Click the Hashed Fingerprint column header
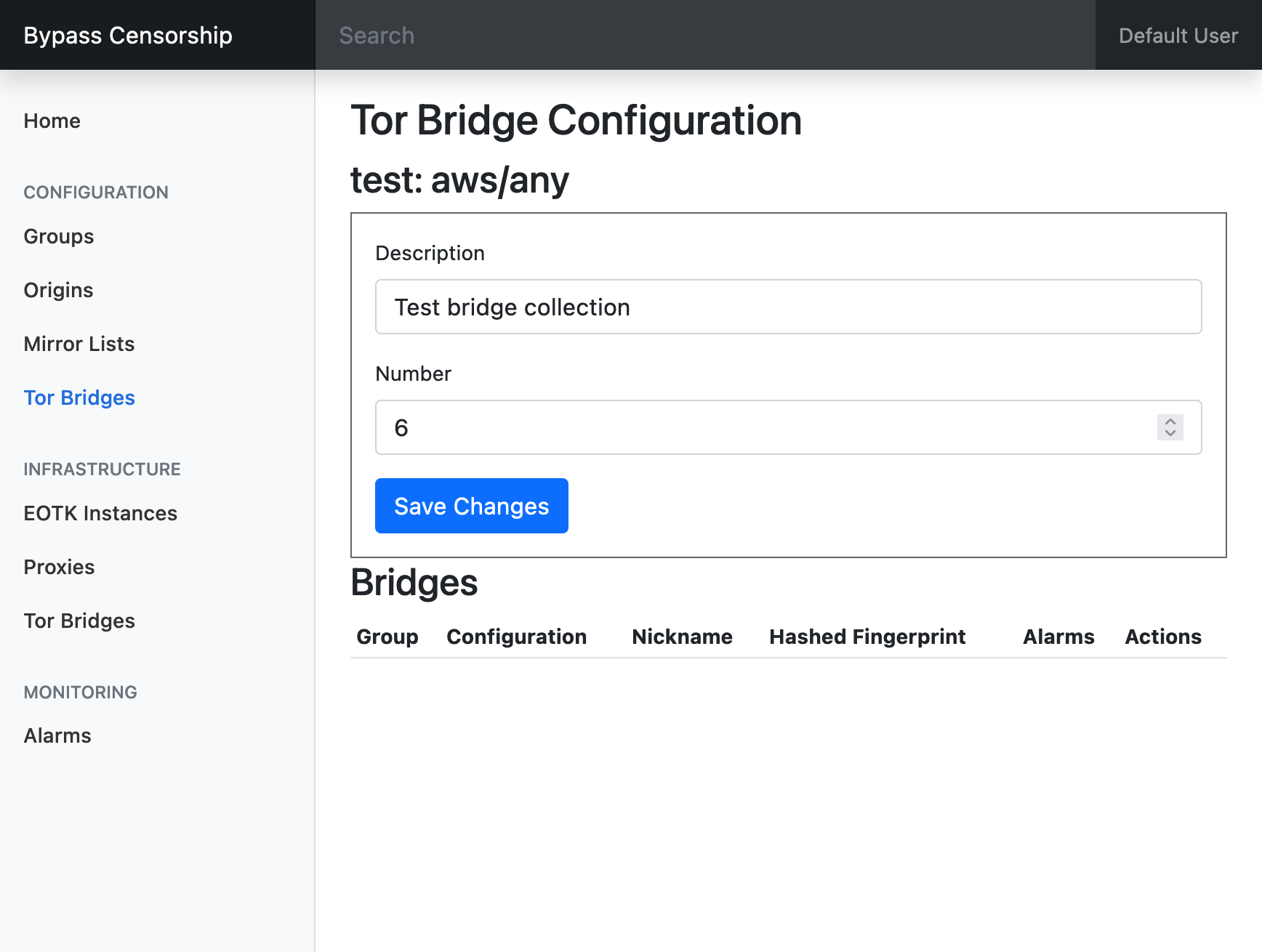The width and height of the screenshot is (1262, 952). [867, 637]
